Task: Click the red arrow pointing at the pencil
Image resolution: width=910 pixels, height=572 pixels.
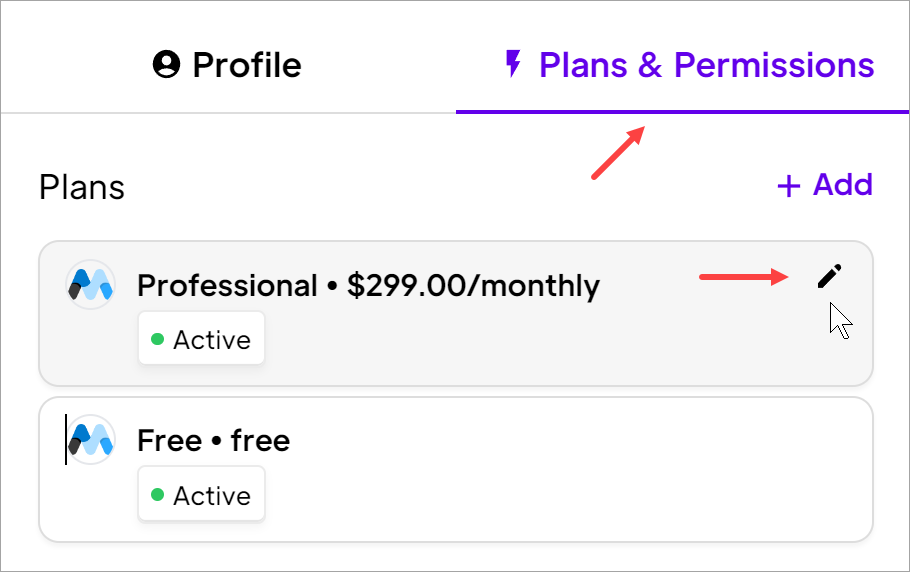Action: coord(744,277)
